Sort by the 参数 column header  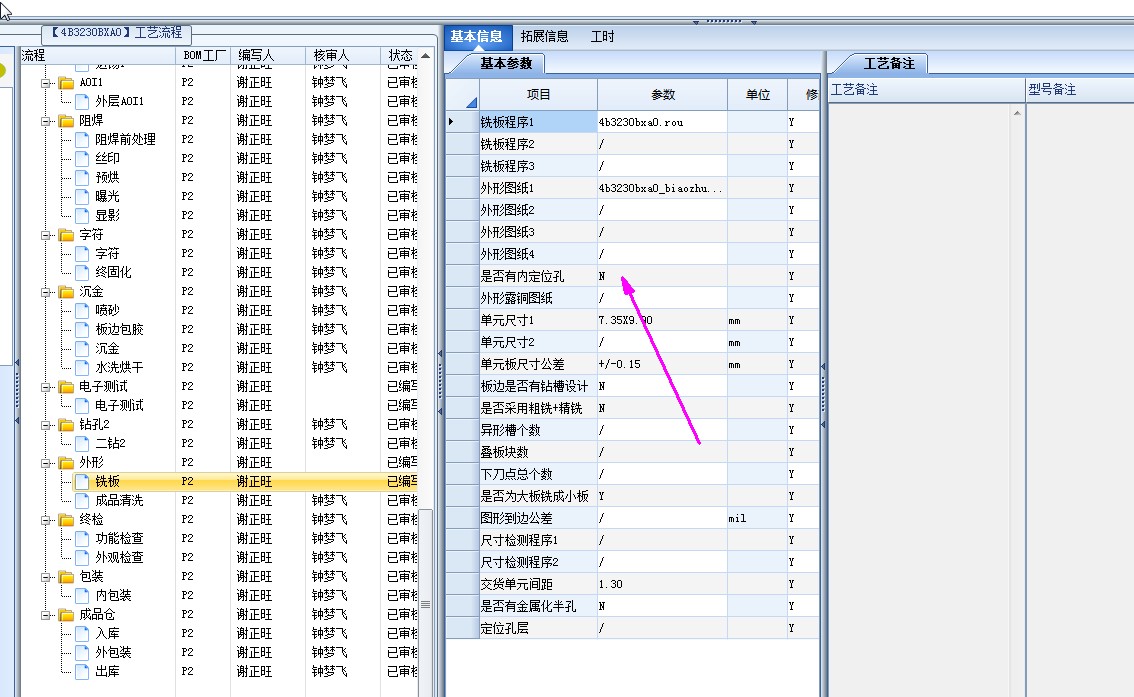[662, 95]
